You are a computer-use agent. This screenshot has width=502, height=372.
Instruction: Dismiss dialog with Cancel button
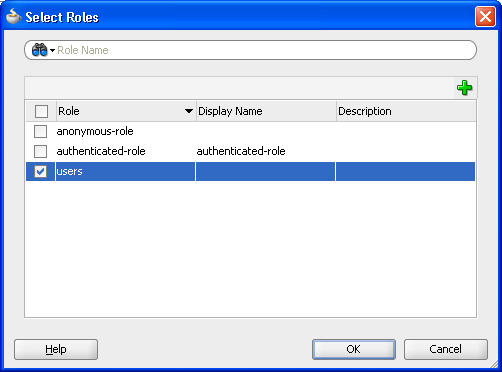(446, 349)
